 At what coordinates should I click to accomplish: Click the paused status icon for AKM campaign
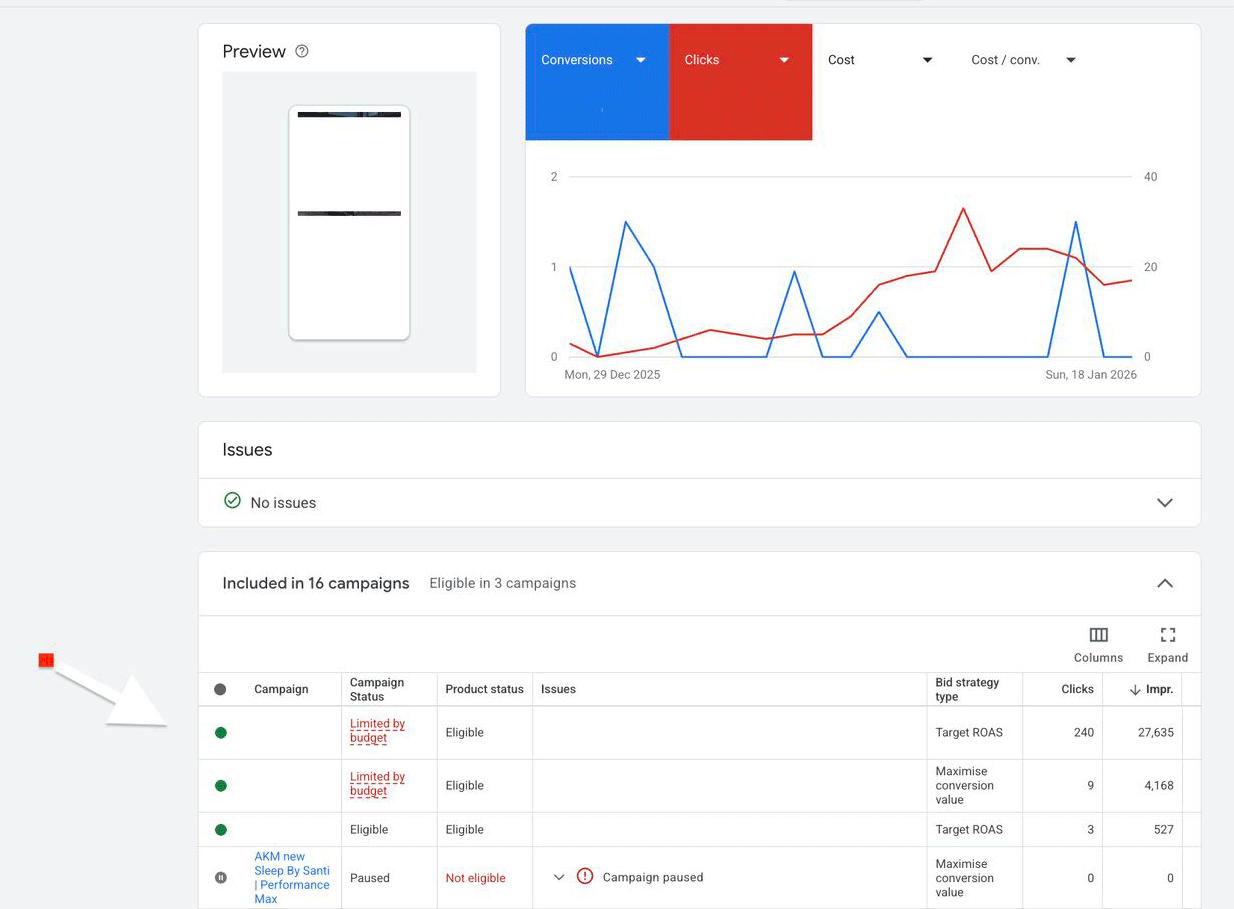[x=221, y=878]
